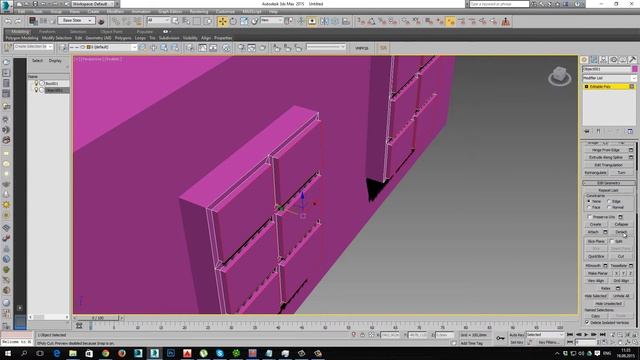The image size is (640, 360).
Task: Click the Make Planar button
Action: click(x=598, y=273)
